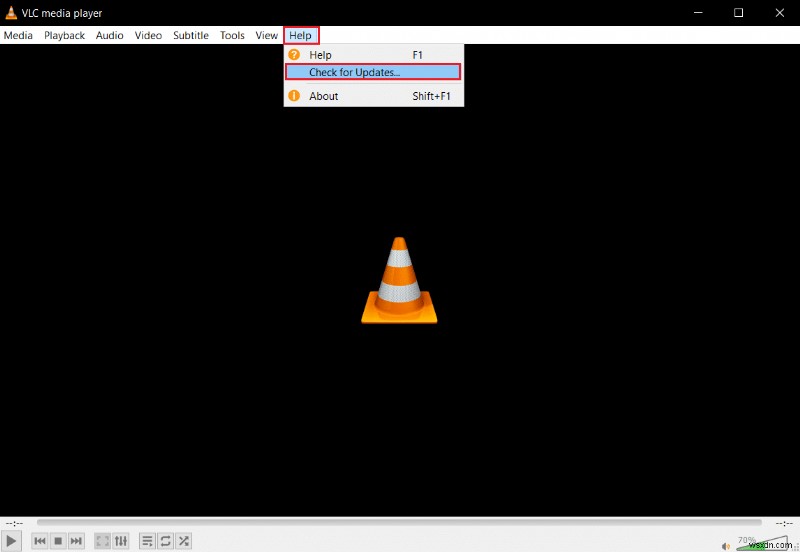The width and height of the screenshot is (800, 552).
Task: Skip to previous media track
Action: (x=40, y=541)
